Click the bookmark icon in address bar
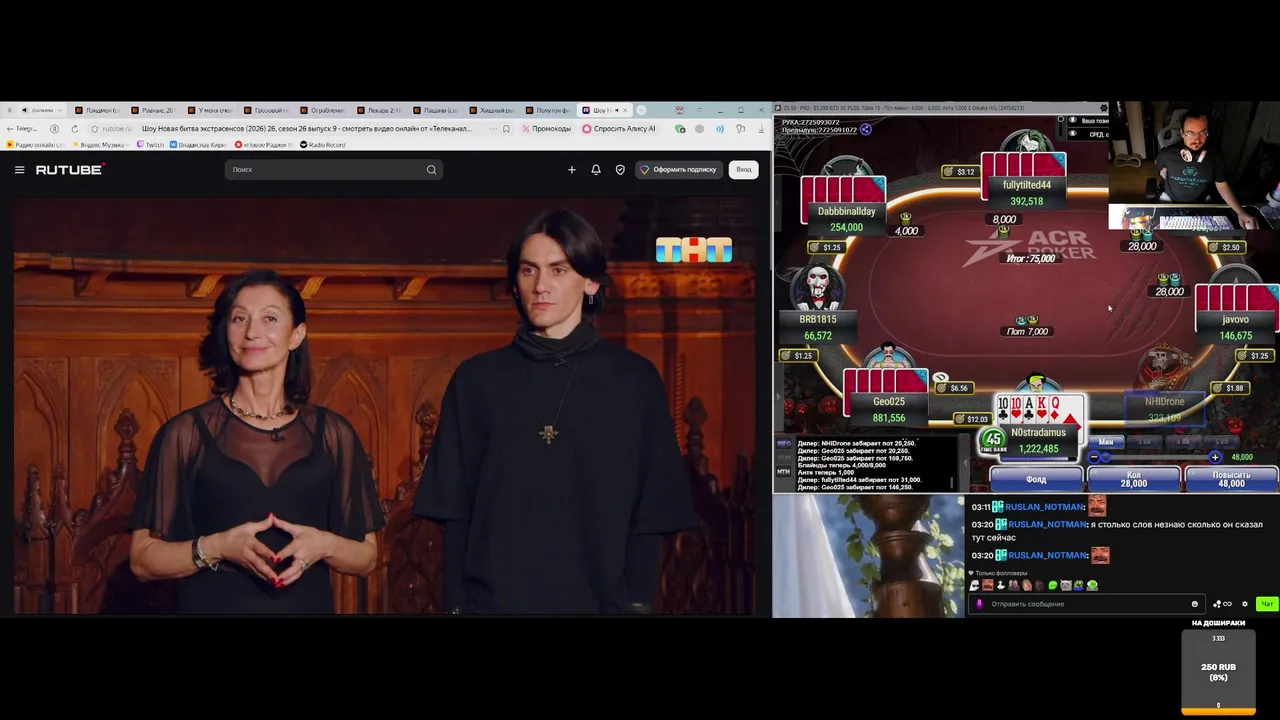The image size is (1280, 720). (506, 129)
